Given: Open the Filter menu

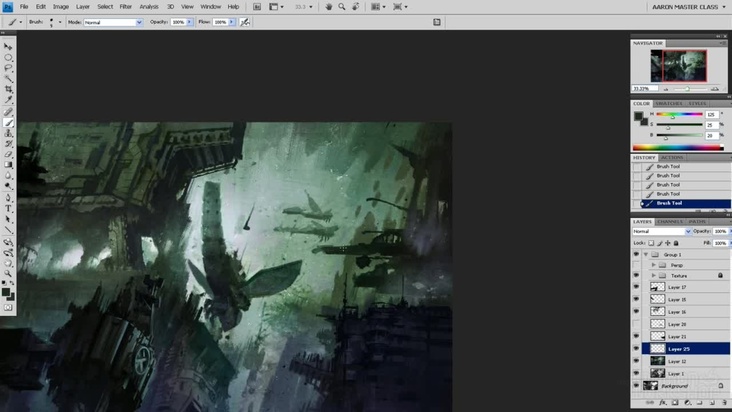Looking at the screenshot, I should point(126,7).
